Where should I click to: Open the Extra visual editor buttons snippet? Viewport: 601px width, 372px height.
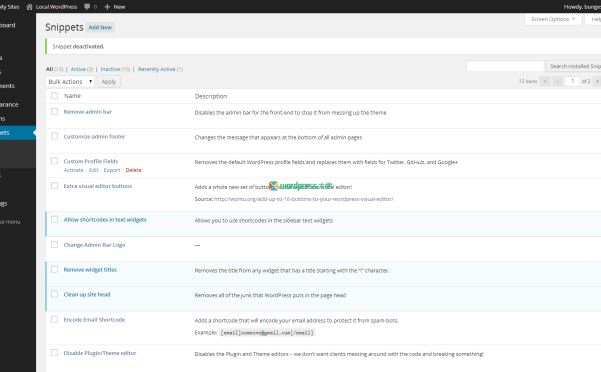(98, 186)
